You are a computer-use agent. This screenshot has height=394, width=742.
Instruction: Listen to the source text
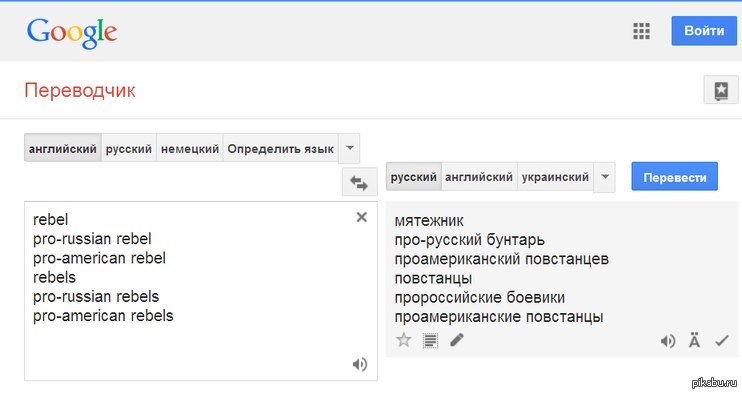coord(360,364)
